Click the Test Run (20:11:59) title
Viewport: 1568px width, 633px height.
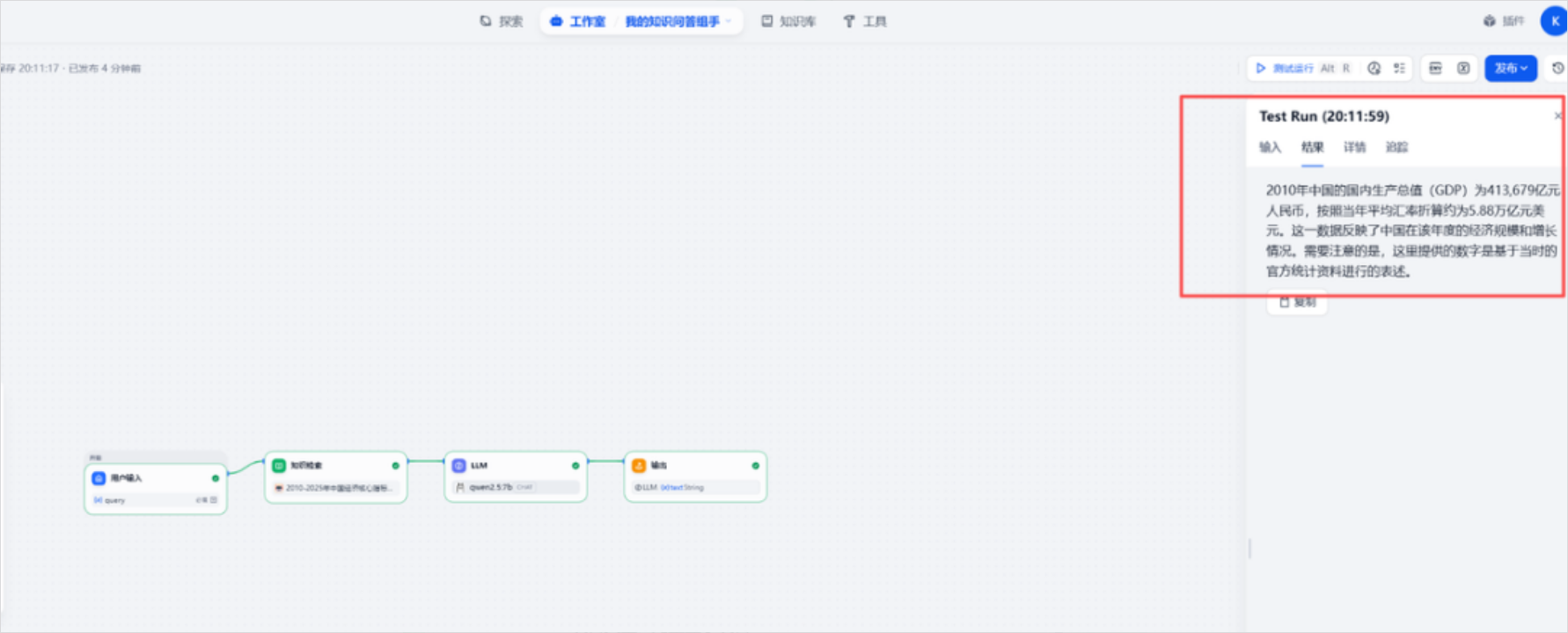pos(1324,116)
